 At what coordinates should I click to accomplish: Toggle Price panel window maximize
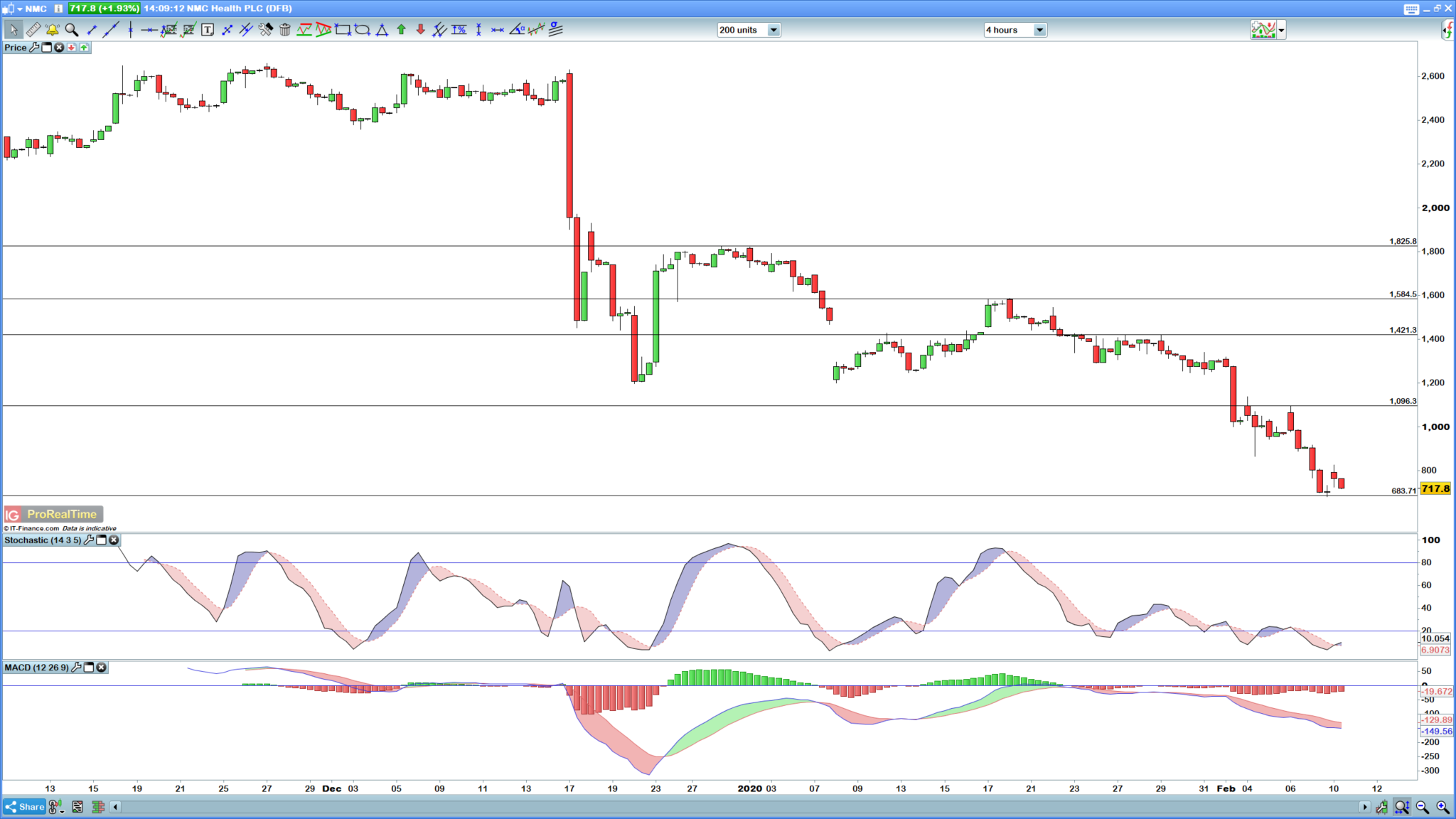[47, 48]
